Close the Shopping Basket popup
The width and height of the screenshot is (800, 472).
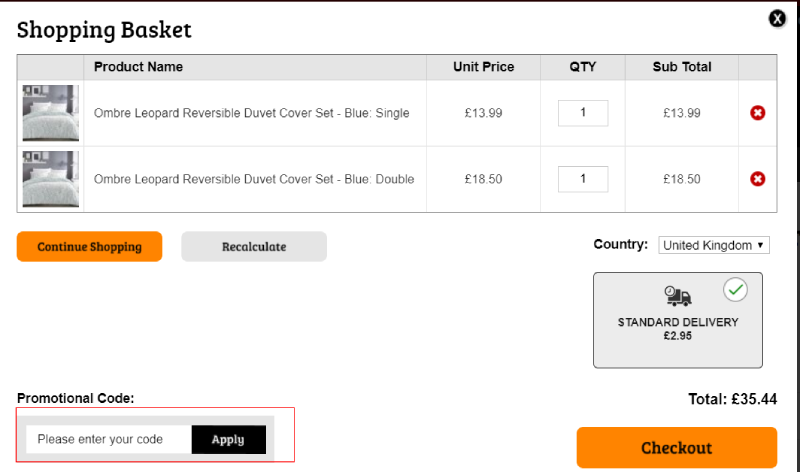pos(777,19)
